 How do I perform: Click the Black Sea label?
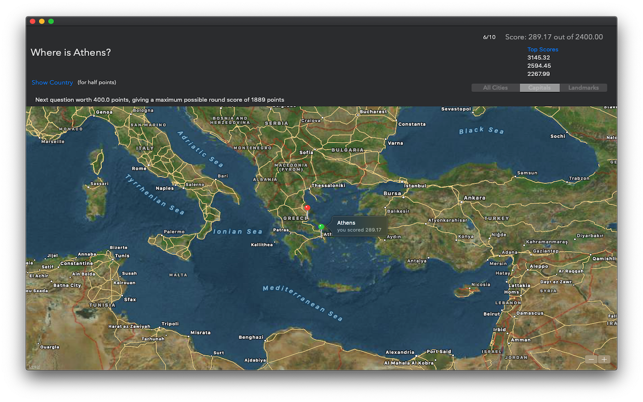tap(481, 130)
